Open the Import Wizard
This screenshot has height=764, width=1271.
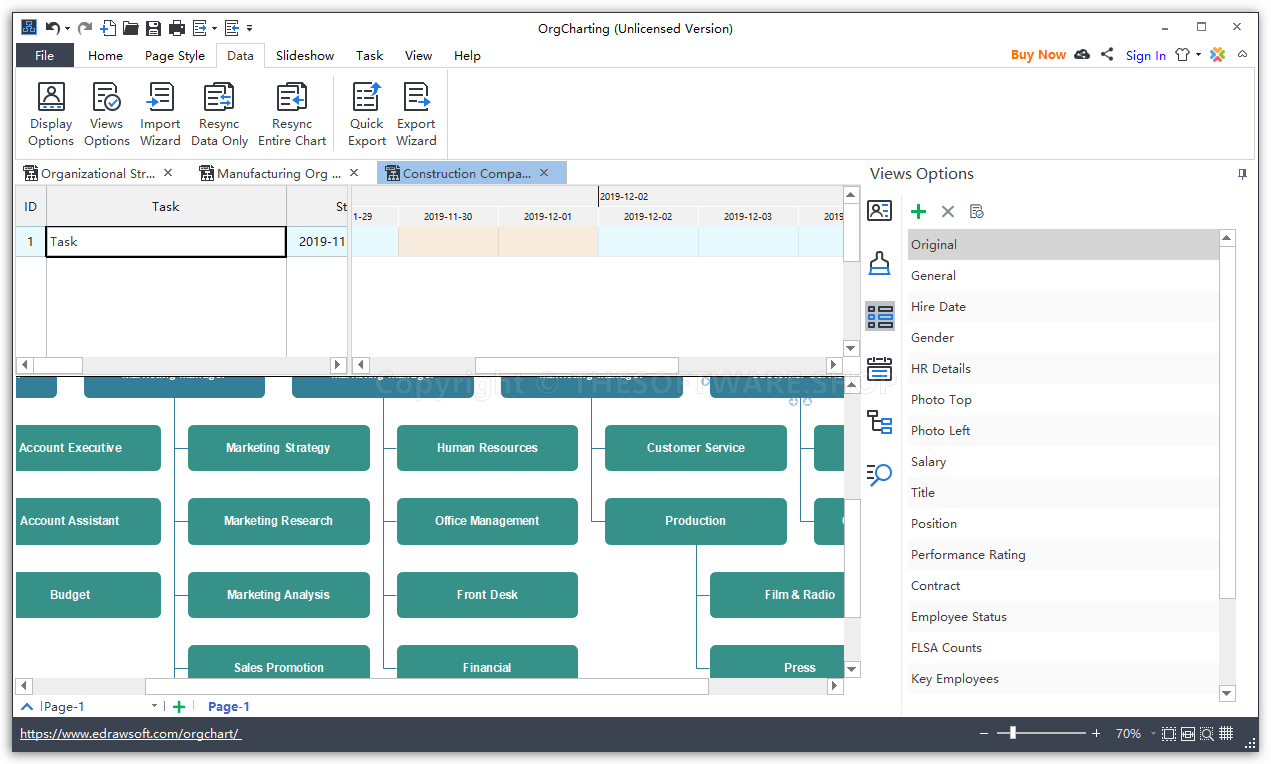click(x=160, y=112)
